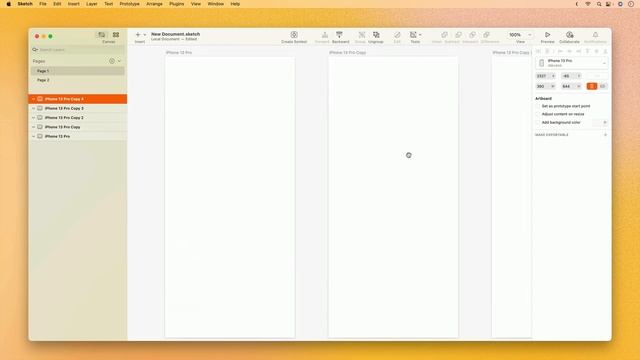This screenshot has height=360, width=640.
Task: Click the artboard icon of iPhone 13 Pro Copy 3
Action: [x=40, y=108]
